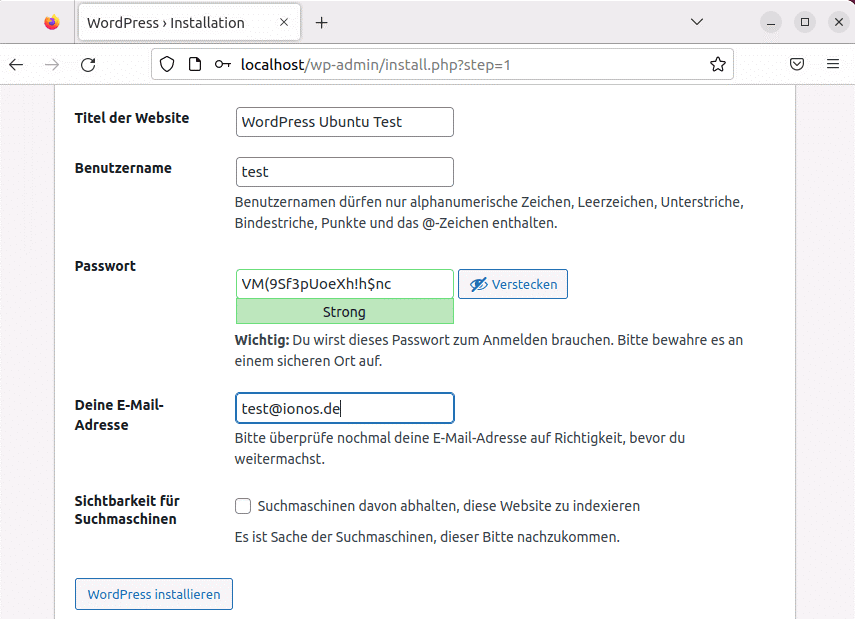Bookmark this page with the star icon

718,64
